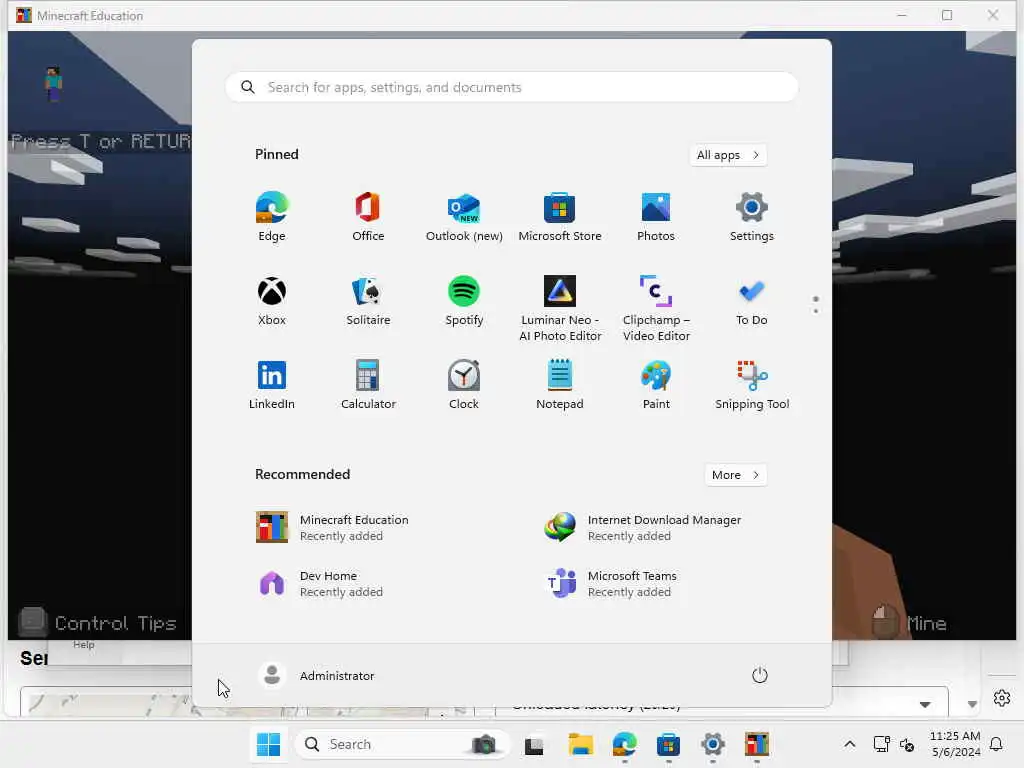Click the taskbar Search box
This screenshot has height=768, width=1024.
pyautogui.click(x=401, y=744)
